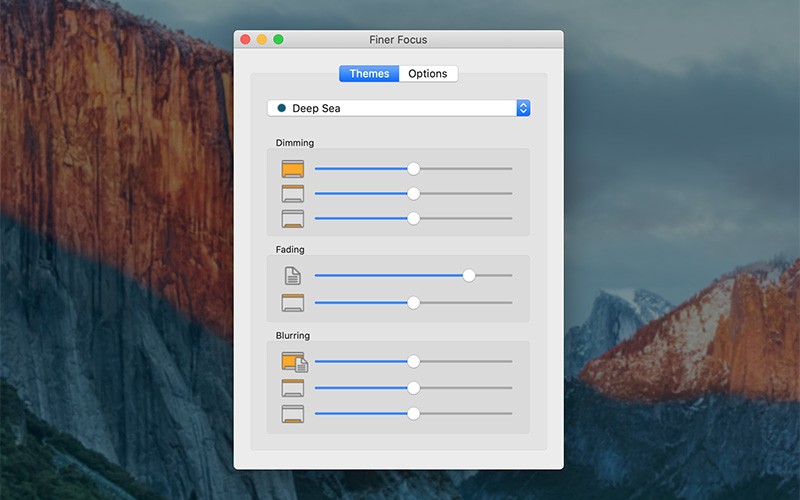Click the first Dimming slider track
This screenshot has height=500, width=800.
tap(413, 168)
